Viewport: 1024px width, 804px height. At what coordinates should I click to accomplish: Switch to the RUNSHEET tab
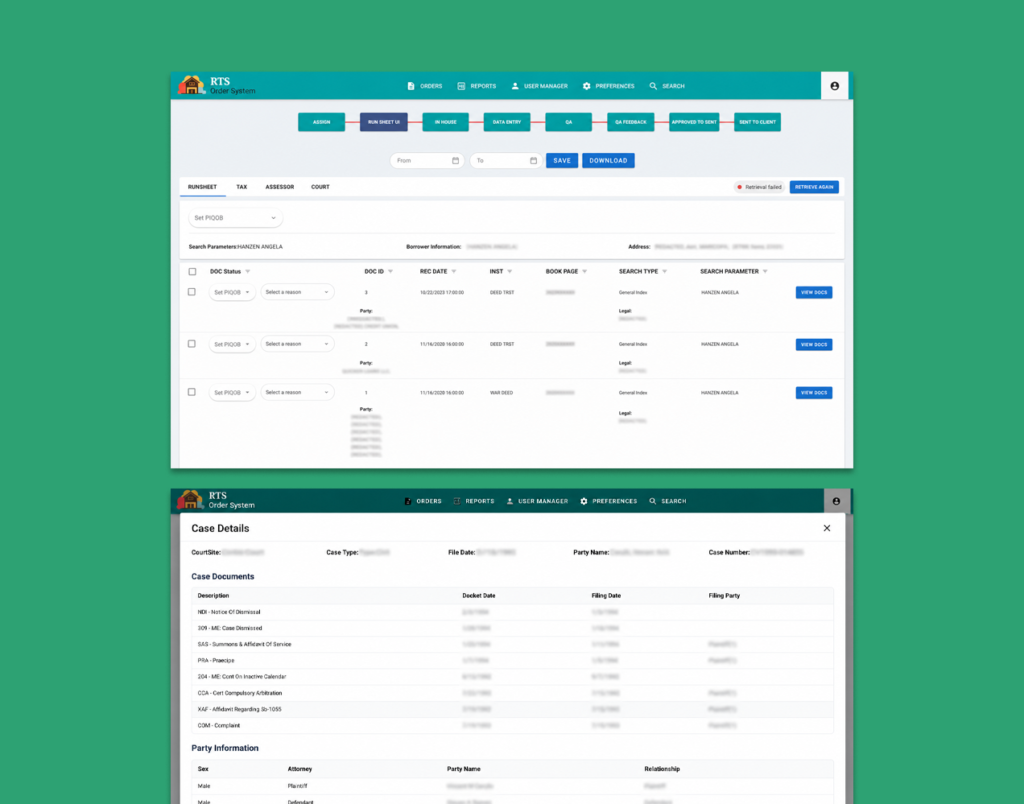coord(202,187)
